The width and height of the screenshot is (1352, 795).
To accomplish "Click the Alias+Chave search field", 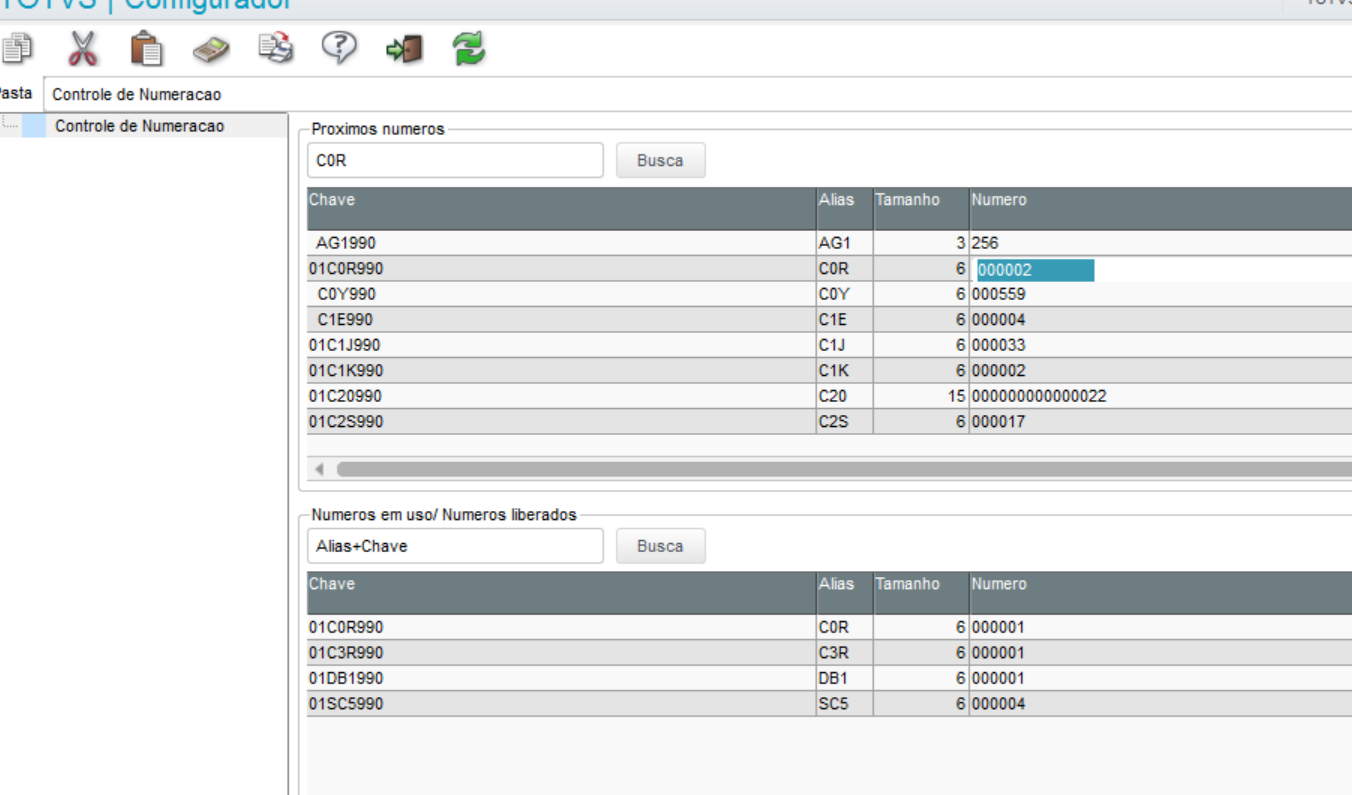I will [x=455, y=546].
